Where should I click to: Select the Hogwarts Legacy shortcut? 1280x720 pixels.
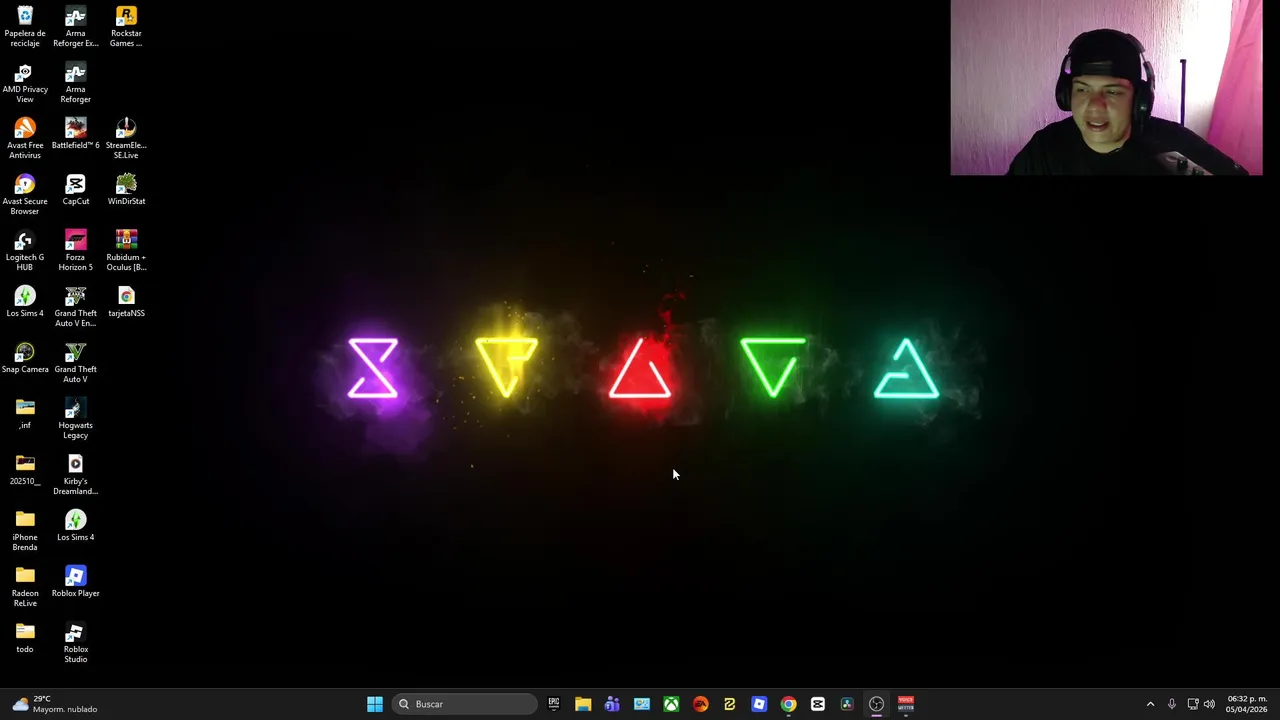(76, 418)
